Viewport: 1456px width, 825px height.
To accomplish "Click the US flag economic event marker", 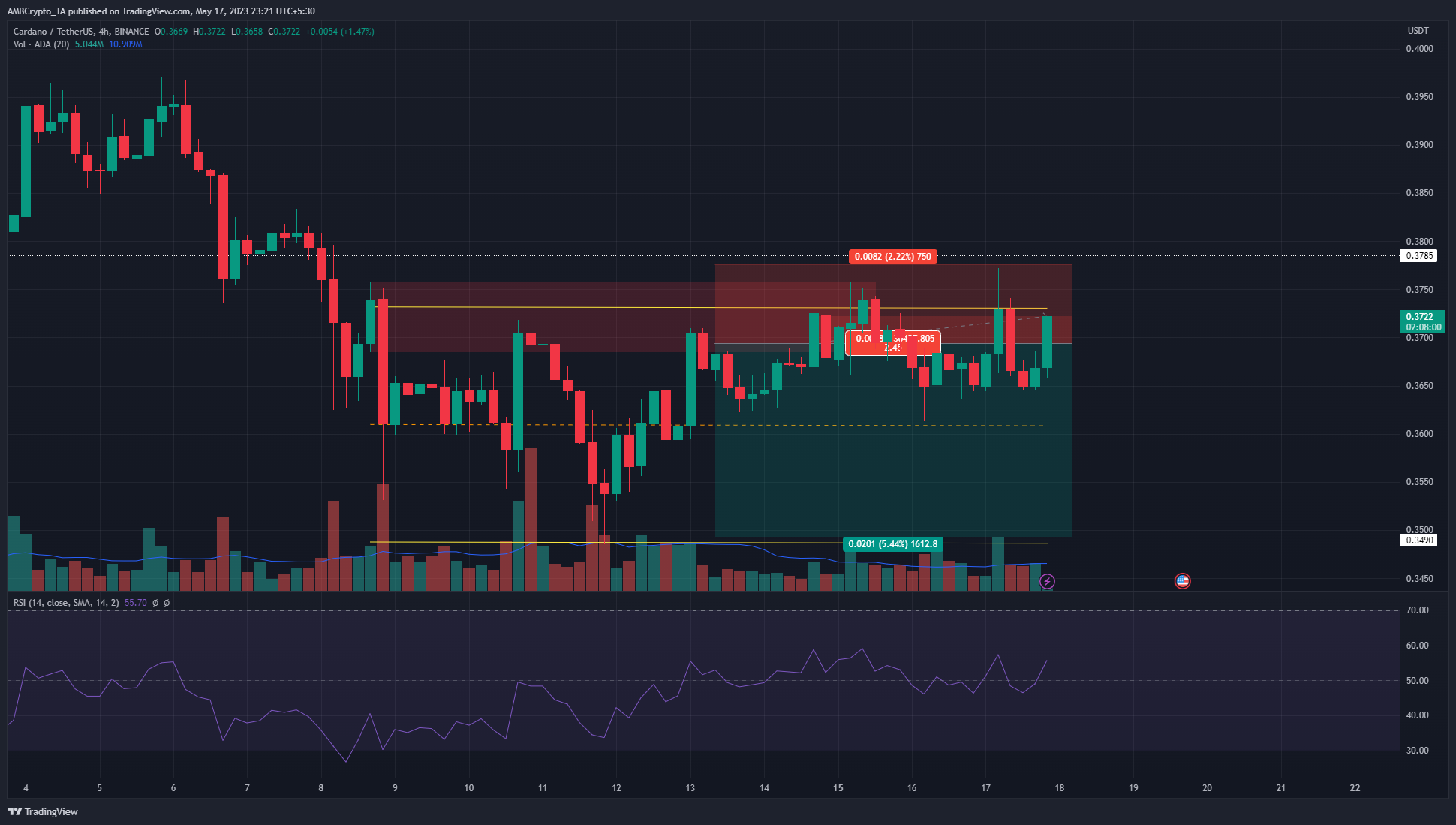I will tap(1182, 581).
